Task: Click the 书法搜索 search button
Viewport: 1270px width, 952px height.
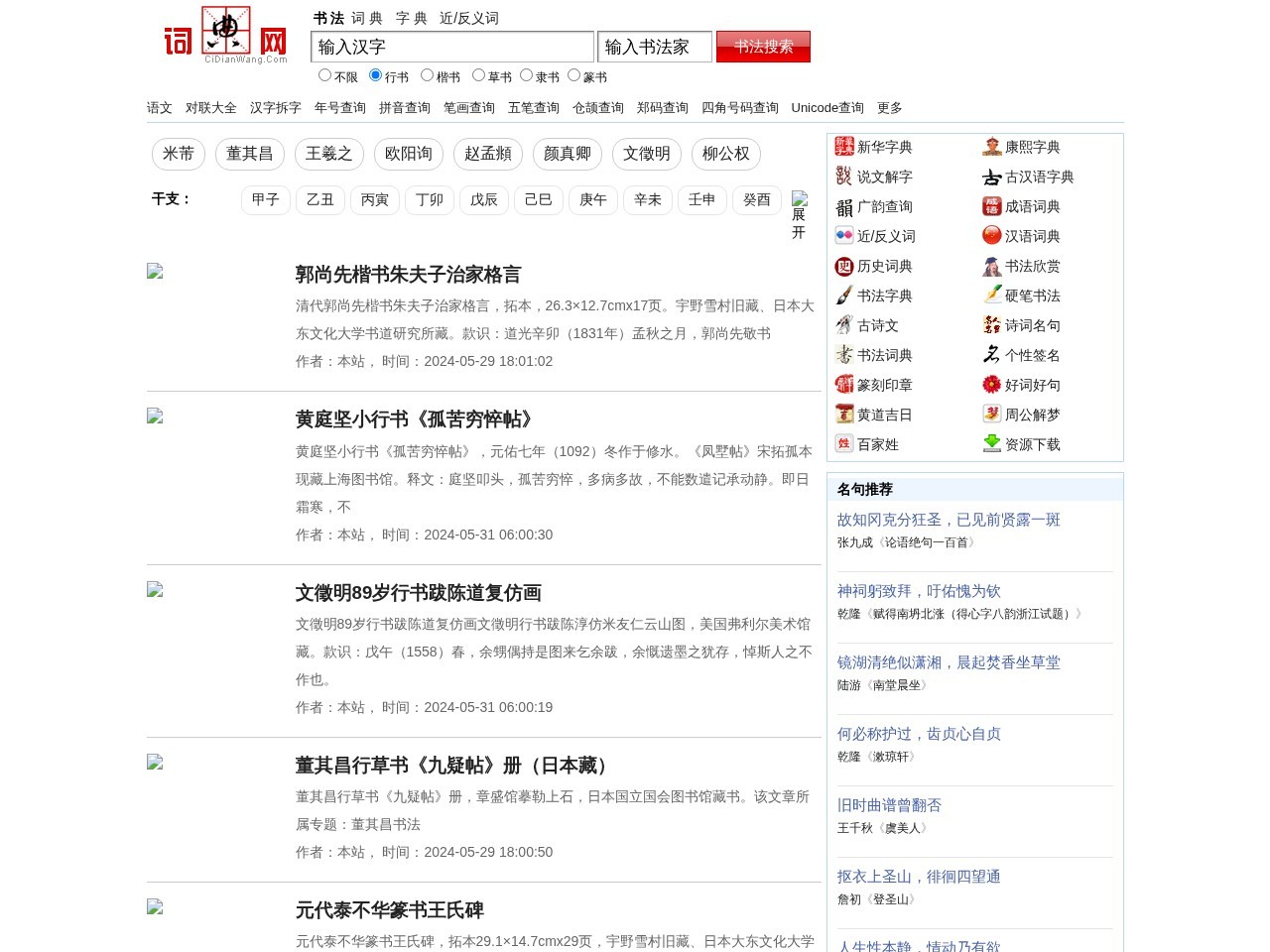Action: 763,46
